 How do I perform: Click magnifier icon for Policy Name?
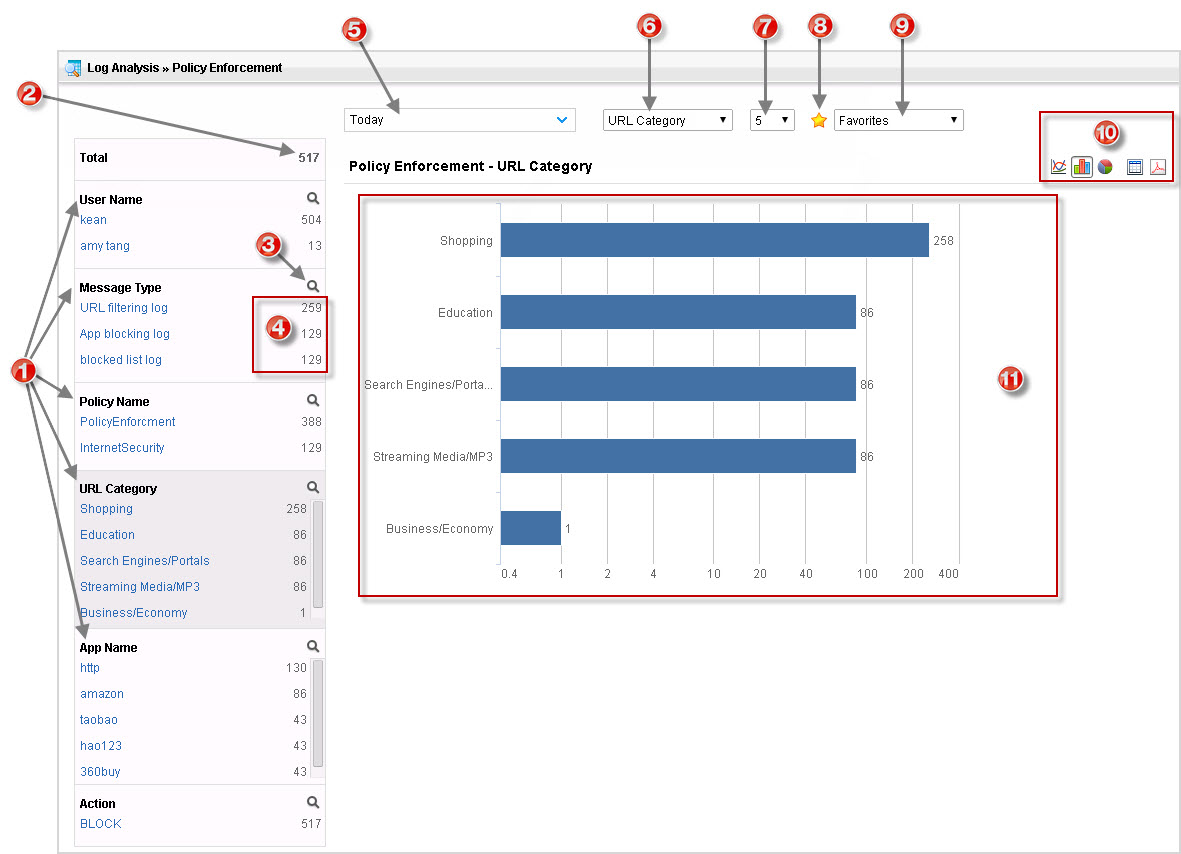coord(313,400)
